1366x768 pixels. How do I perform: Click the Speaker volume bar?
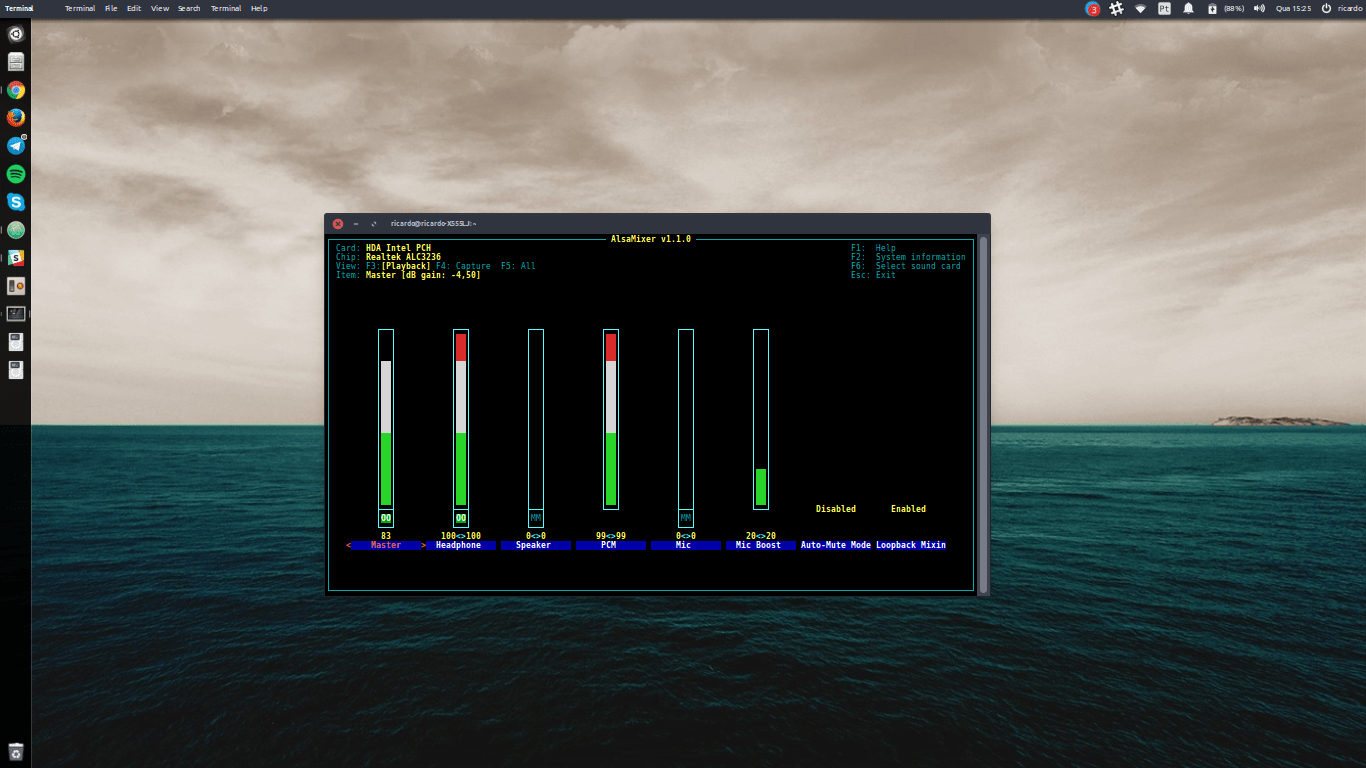[536, 419]
